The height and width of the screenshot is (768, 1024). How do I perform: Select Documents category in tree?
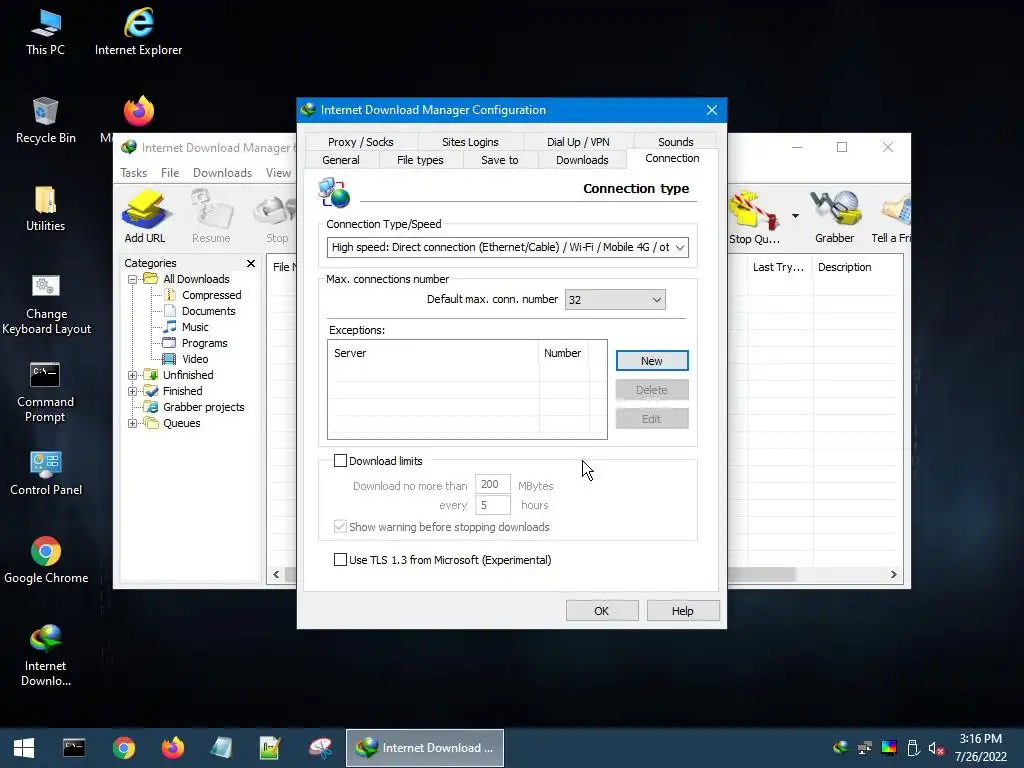[208, 312]
